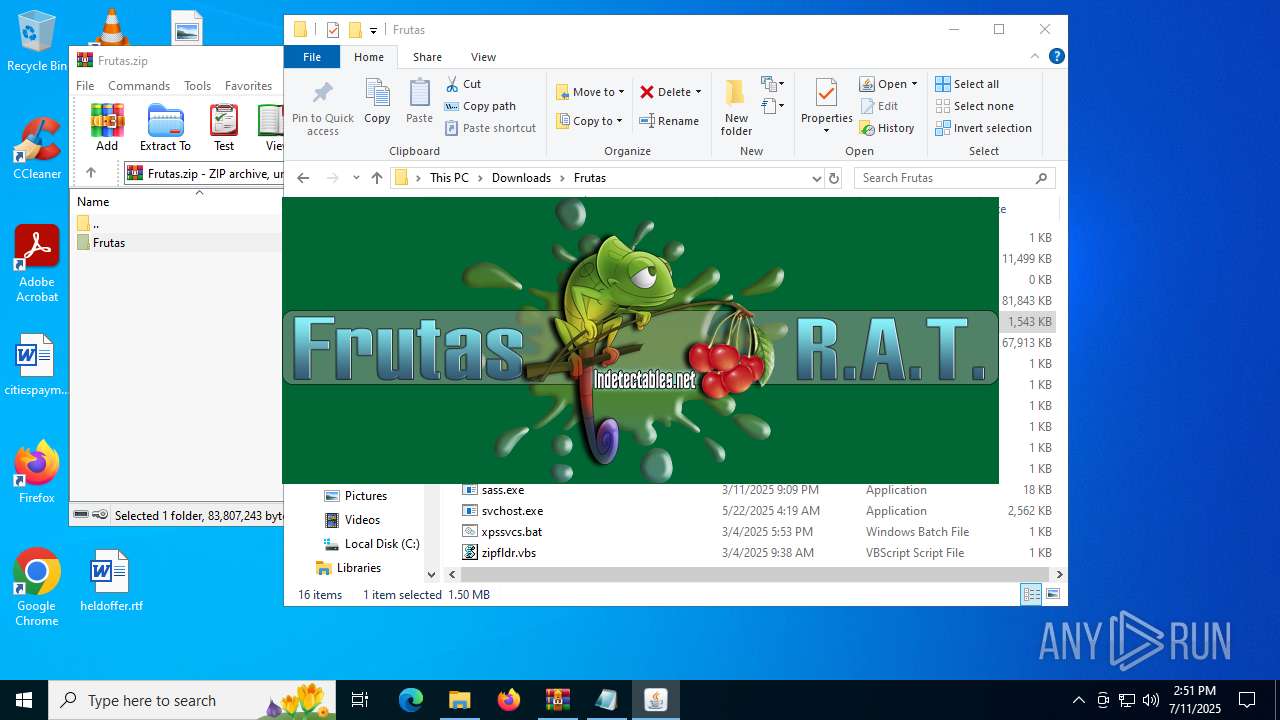Click the Name column header in WinRAR

pyautogui.click(x=93, y=202)
